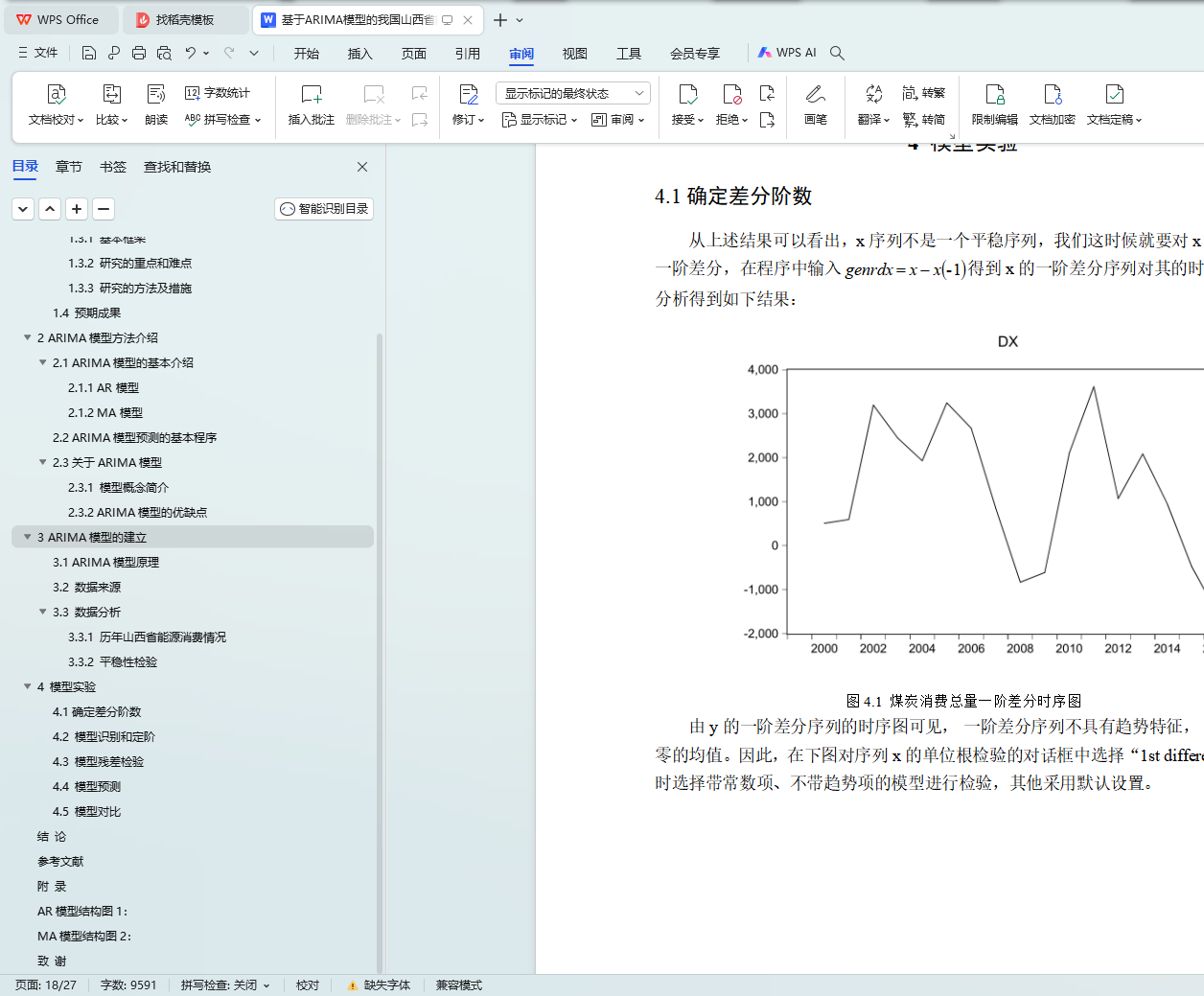Run 拼写检查 spell check
Viewport: 1204px width, 996px height.
222,120
